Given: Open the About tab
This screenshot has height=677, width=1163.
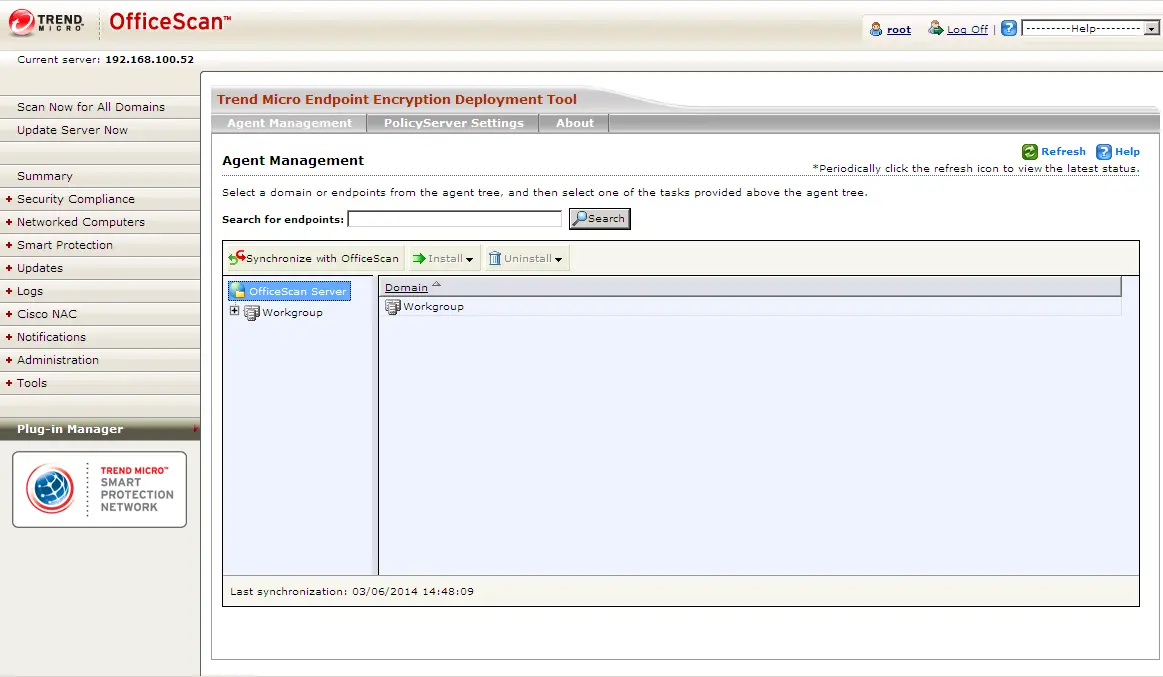Looking at the screenshot, I should (574, 123).
